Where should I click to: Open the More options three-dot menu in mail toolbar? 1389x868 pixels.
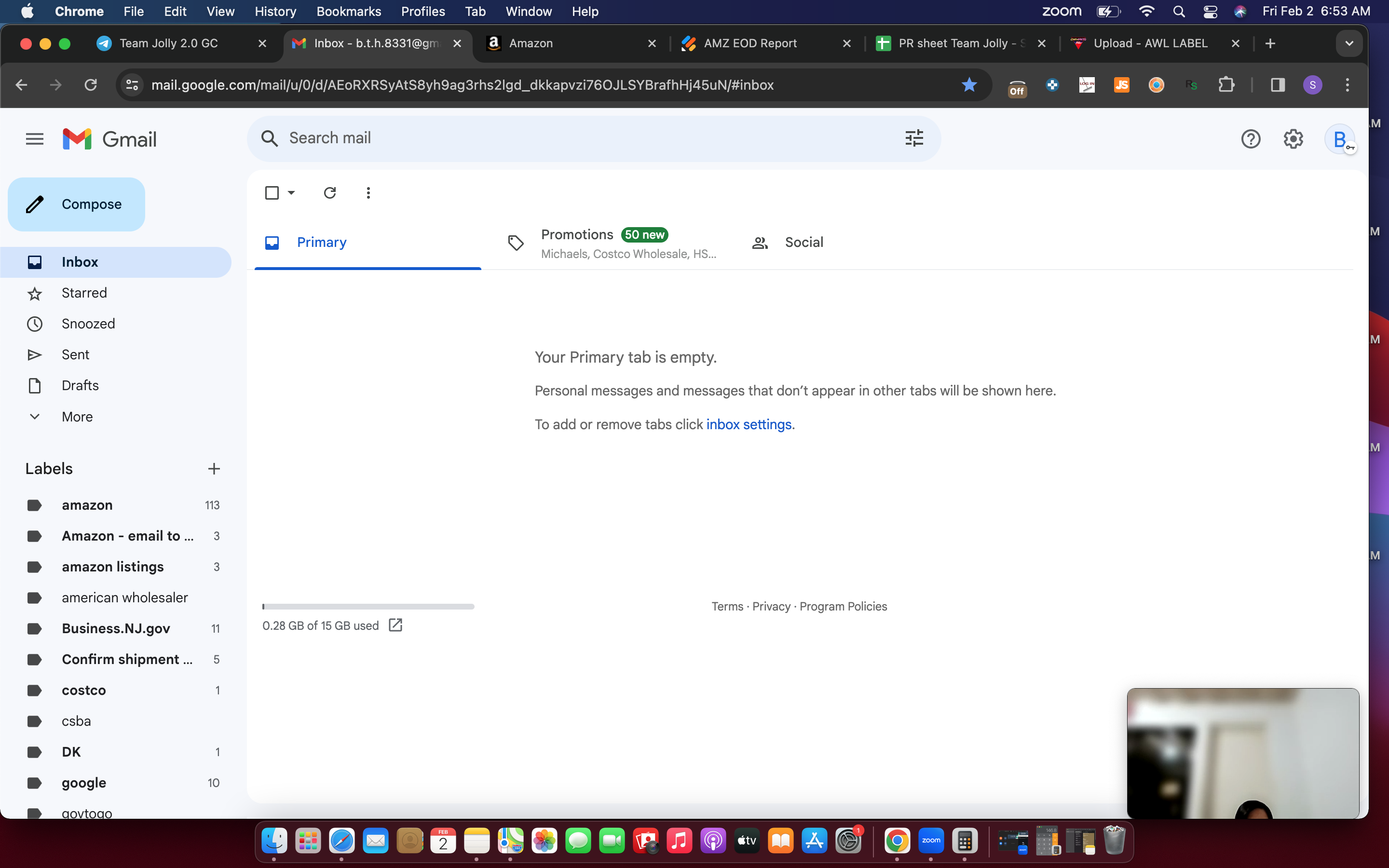[x=368, y=193]
